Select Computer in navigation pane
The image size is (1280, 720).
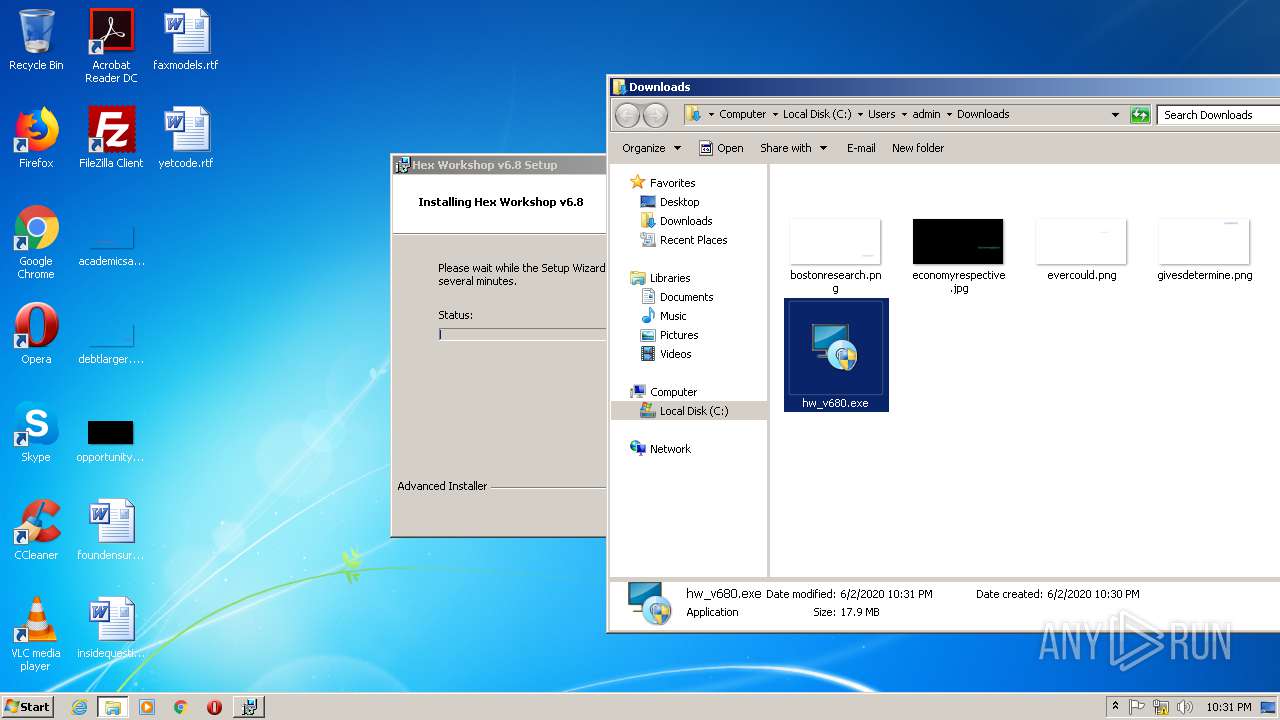click(x=664, y=392)
